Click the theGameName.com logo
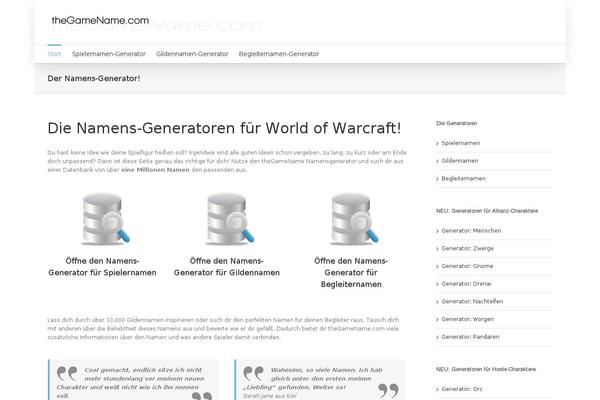Viewport: 600px width, 400px height. 100,20
